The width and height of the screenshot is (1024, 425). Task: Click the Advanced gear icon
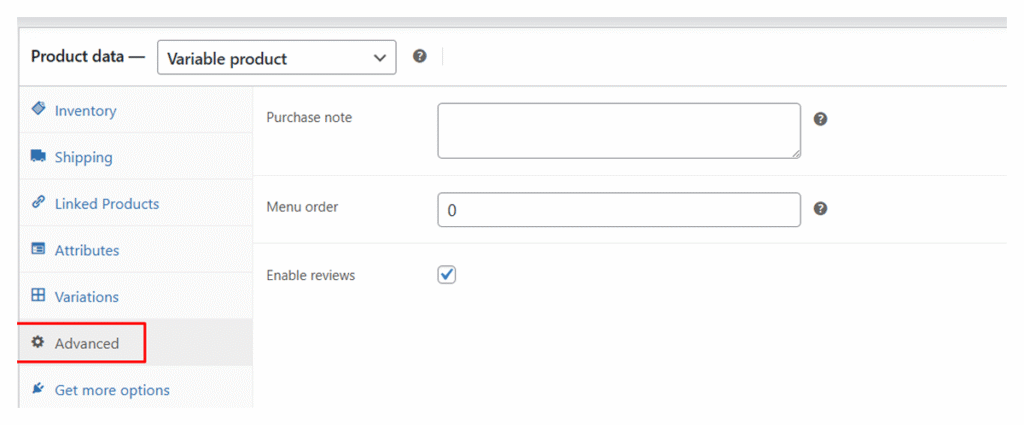[38, 342]
